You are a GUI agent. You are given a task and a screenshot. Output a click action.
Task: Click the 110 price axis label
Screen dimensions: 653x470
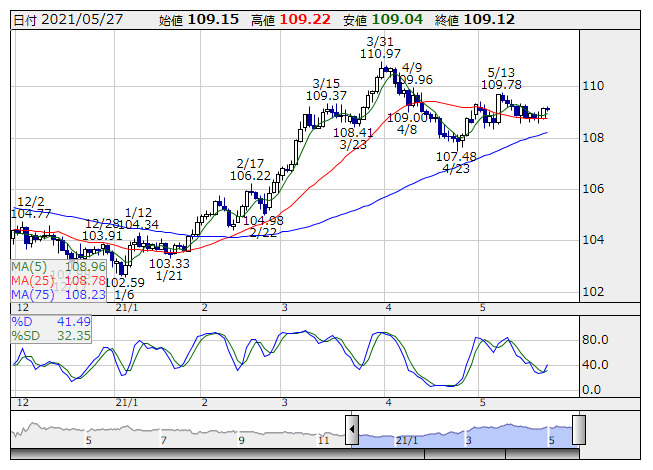point(593,86)
